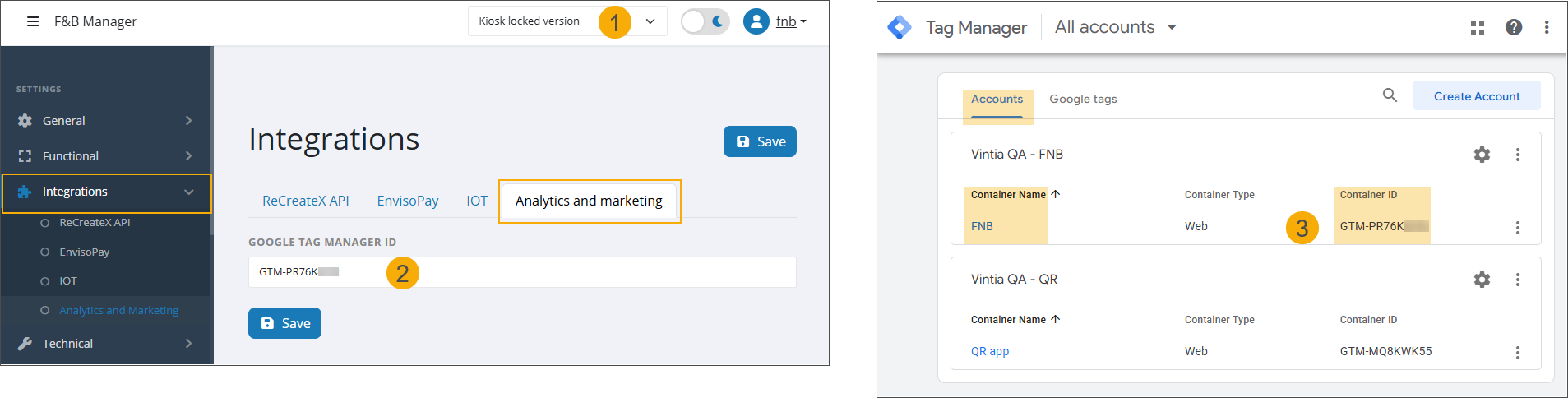
Task: Open the QR app container link
Action: pyautogui.click(x=990, y=351)
